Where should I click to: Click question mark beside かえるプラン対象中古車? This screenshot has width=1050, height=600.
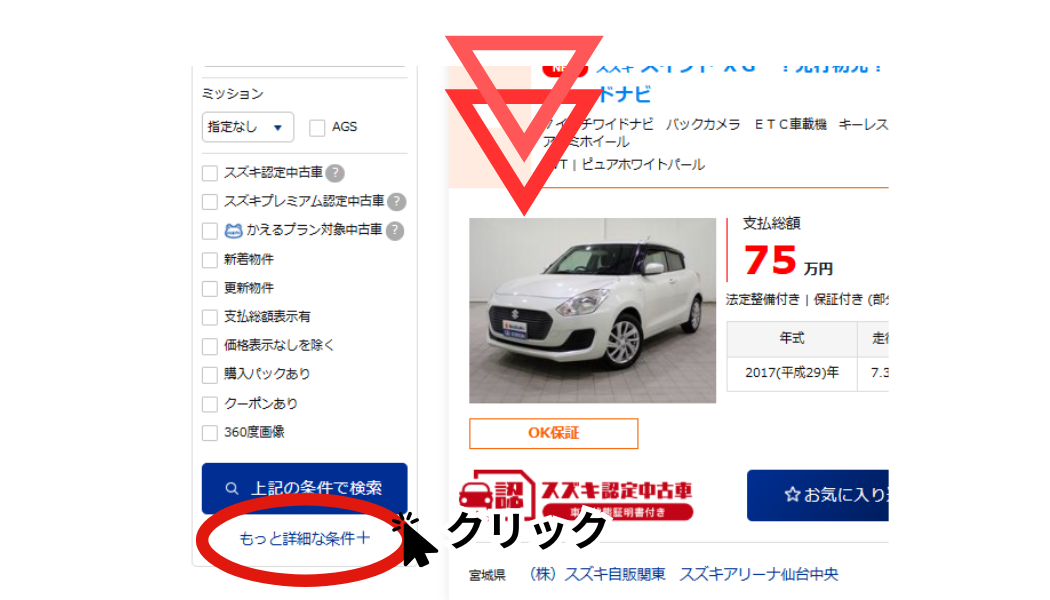pyautogui.click(x=395, y=231)
